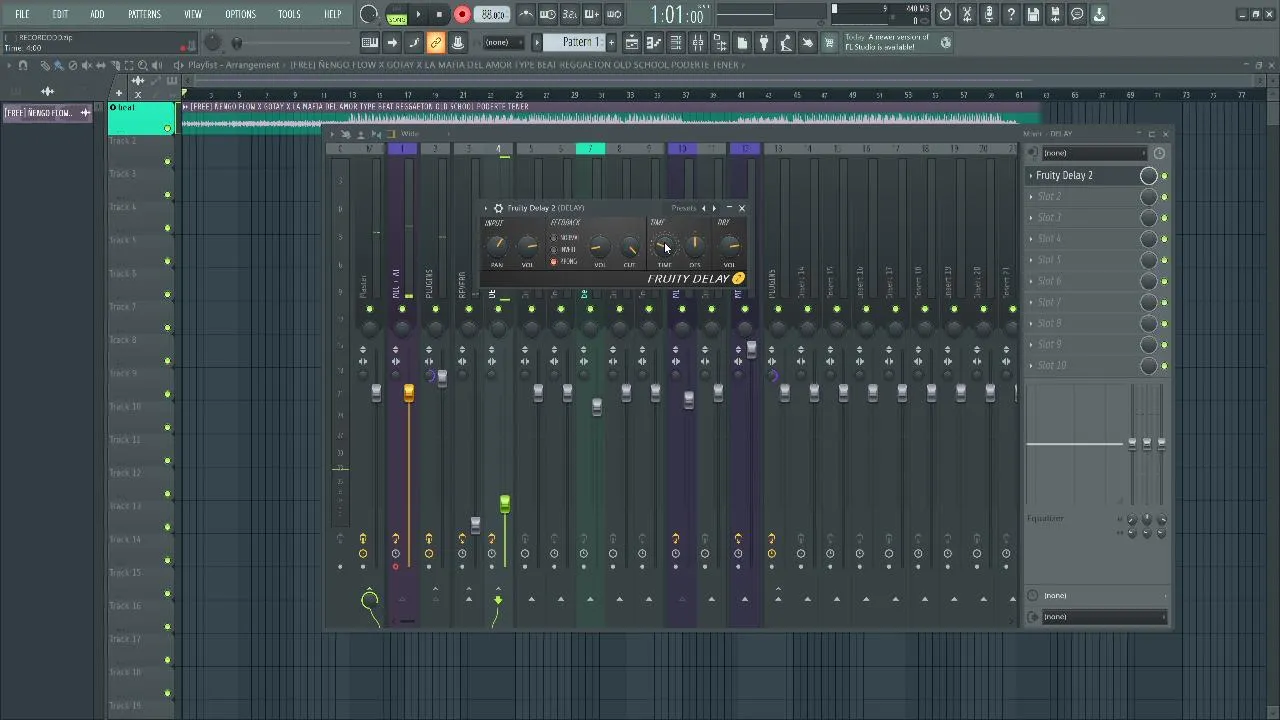
Task: Select next preset arrow in Fruity Delay
Action: [x=714, y=208]
